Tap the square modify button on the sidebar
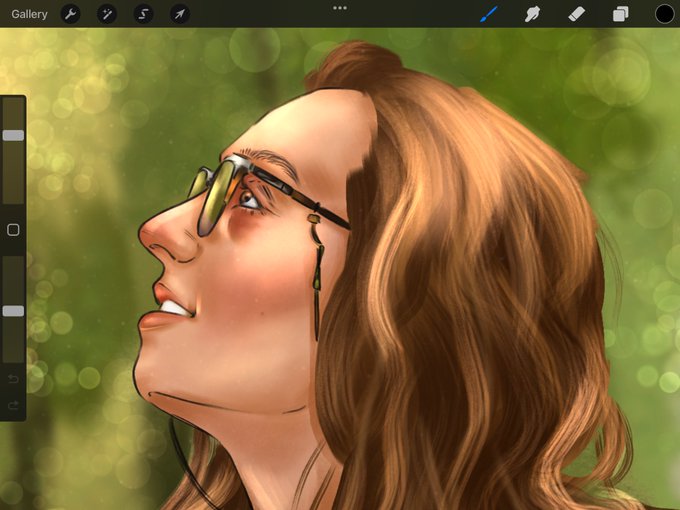 click(13, 230)
